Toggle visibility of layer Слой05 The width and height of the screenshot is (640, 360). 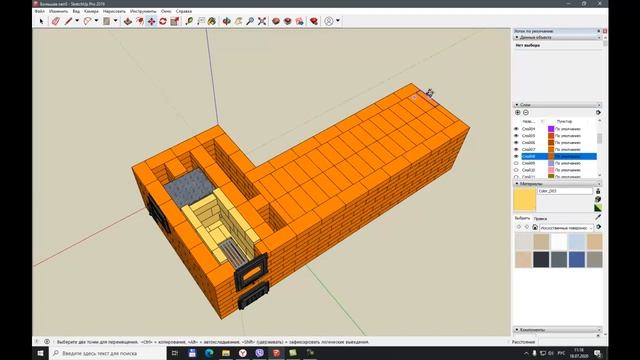point(516,136)
